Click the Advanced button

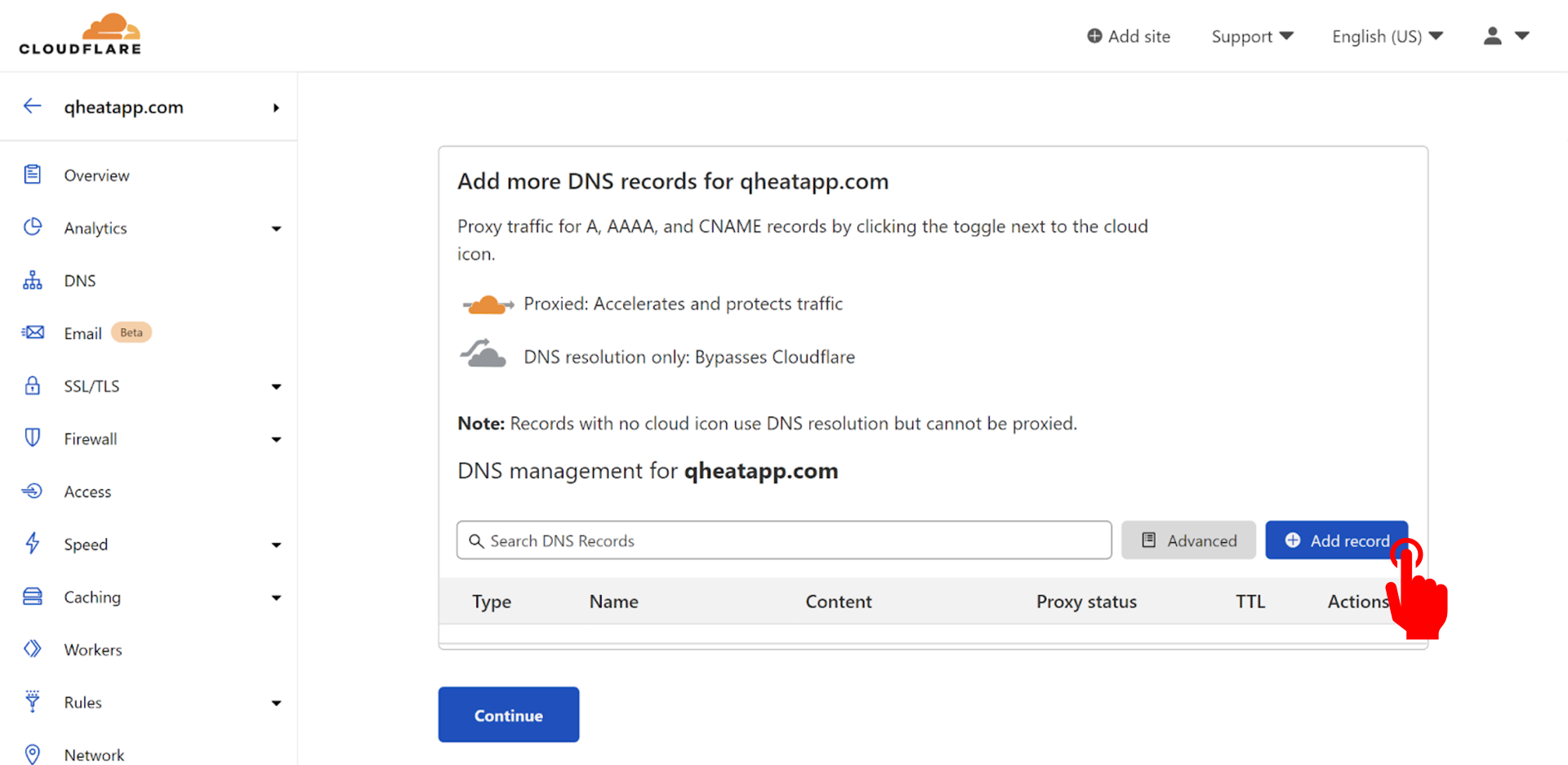pos(1188,540)
